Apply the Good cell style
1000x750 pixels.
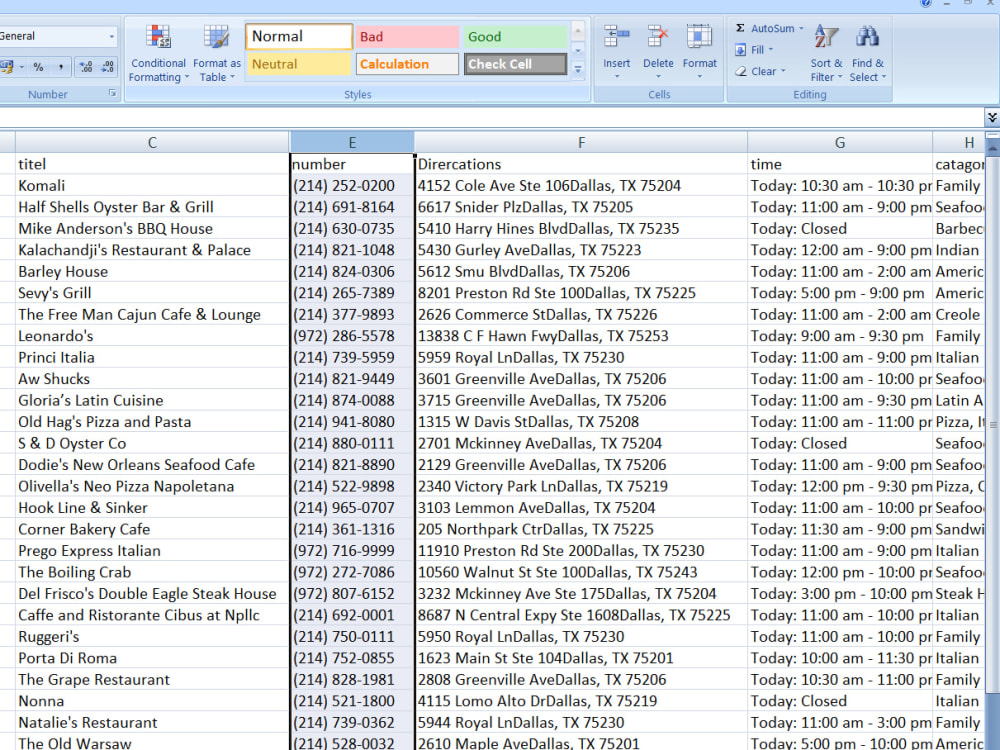(x=515, y=36)
